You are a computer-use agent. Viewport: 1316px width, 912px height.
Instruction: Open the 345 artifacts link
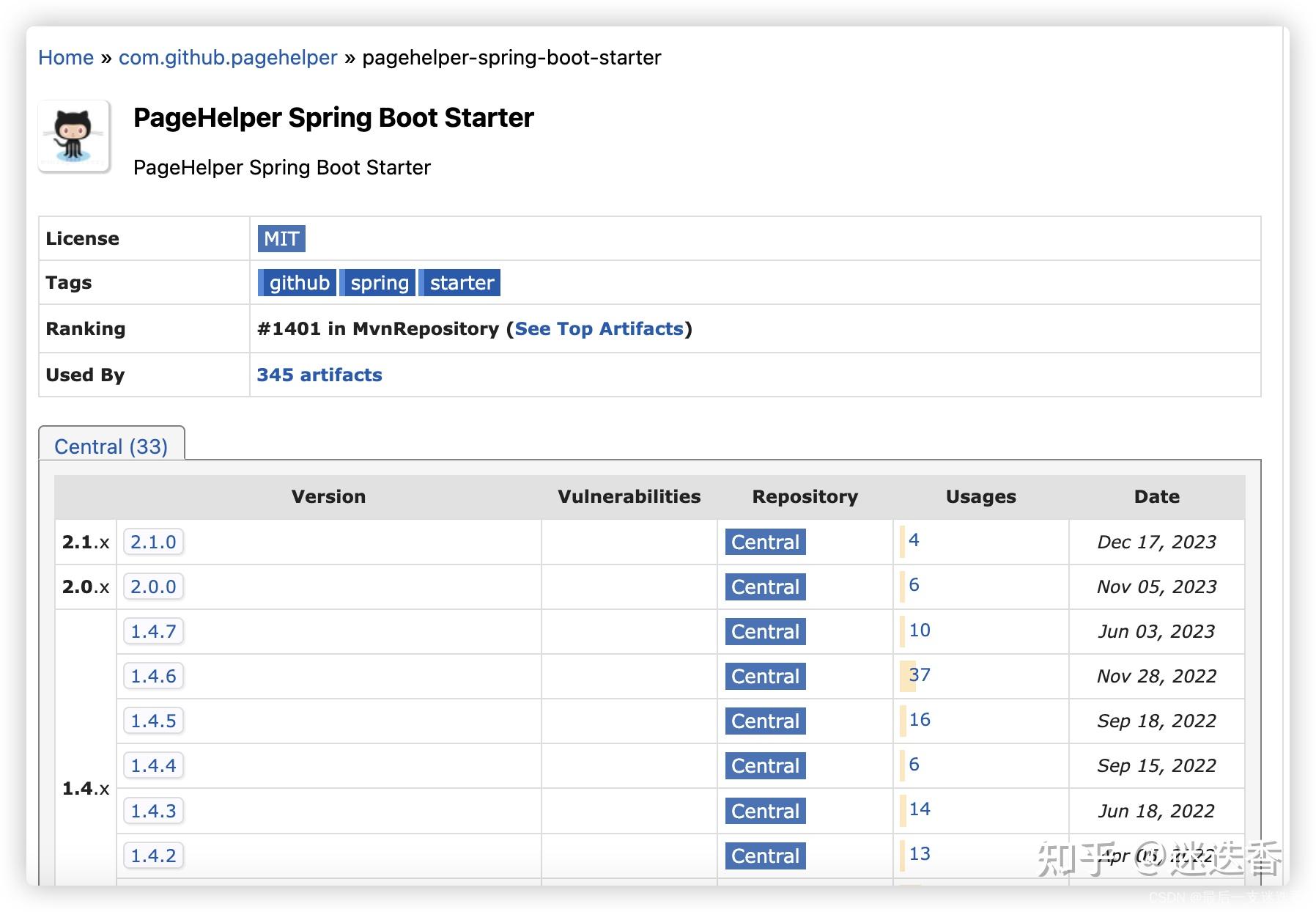(319, 375)
